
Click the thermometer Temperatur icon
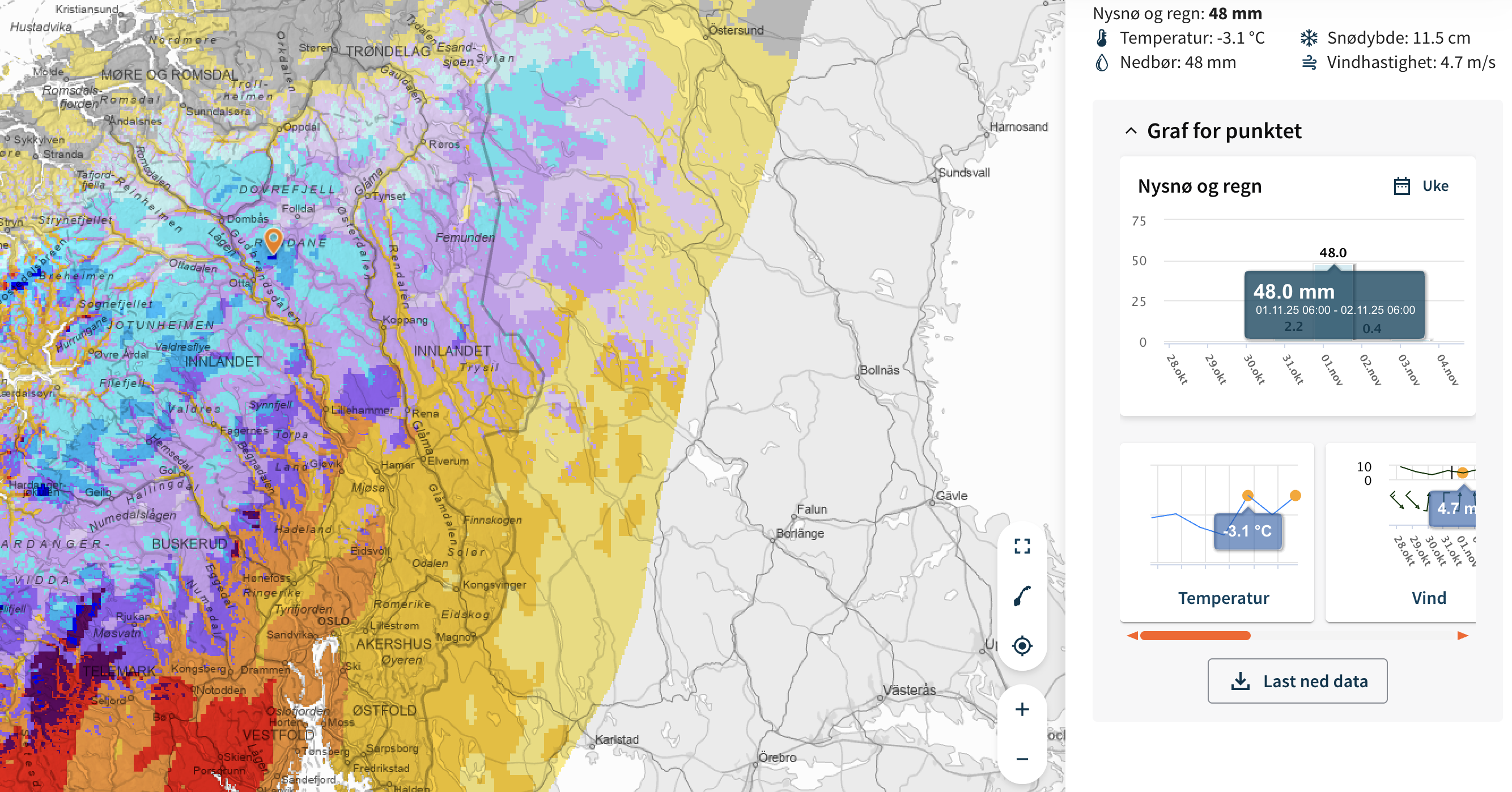tap(1102, 38)
